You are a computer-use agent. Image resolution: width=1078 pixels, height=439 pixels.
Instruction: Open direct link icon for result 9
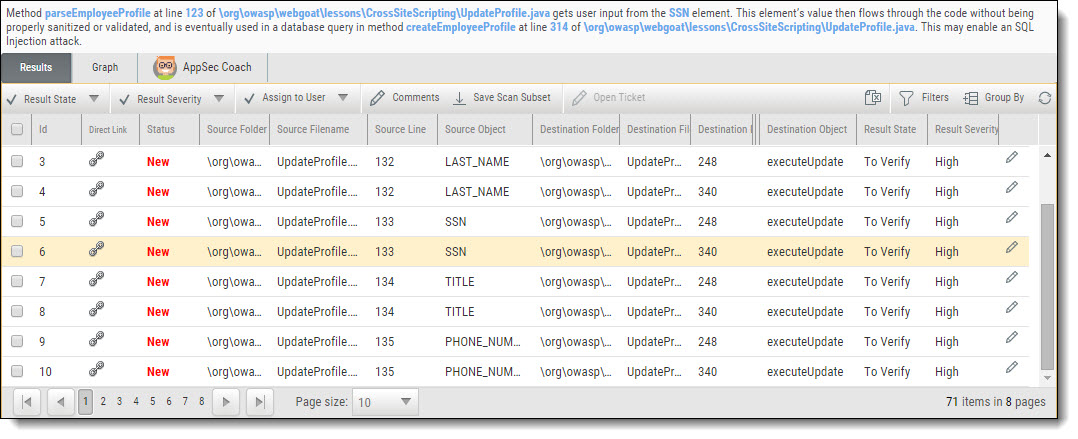click(96, 341)
